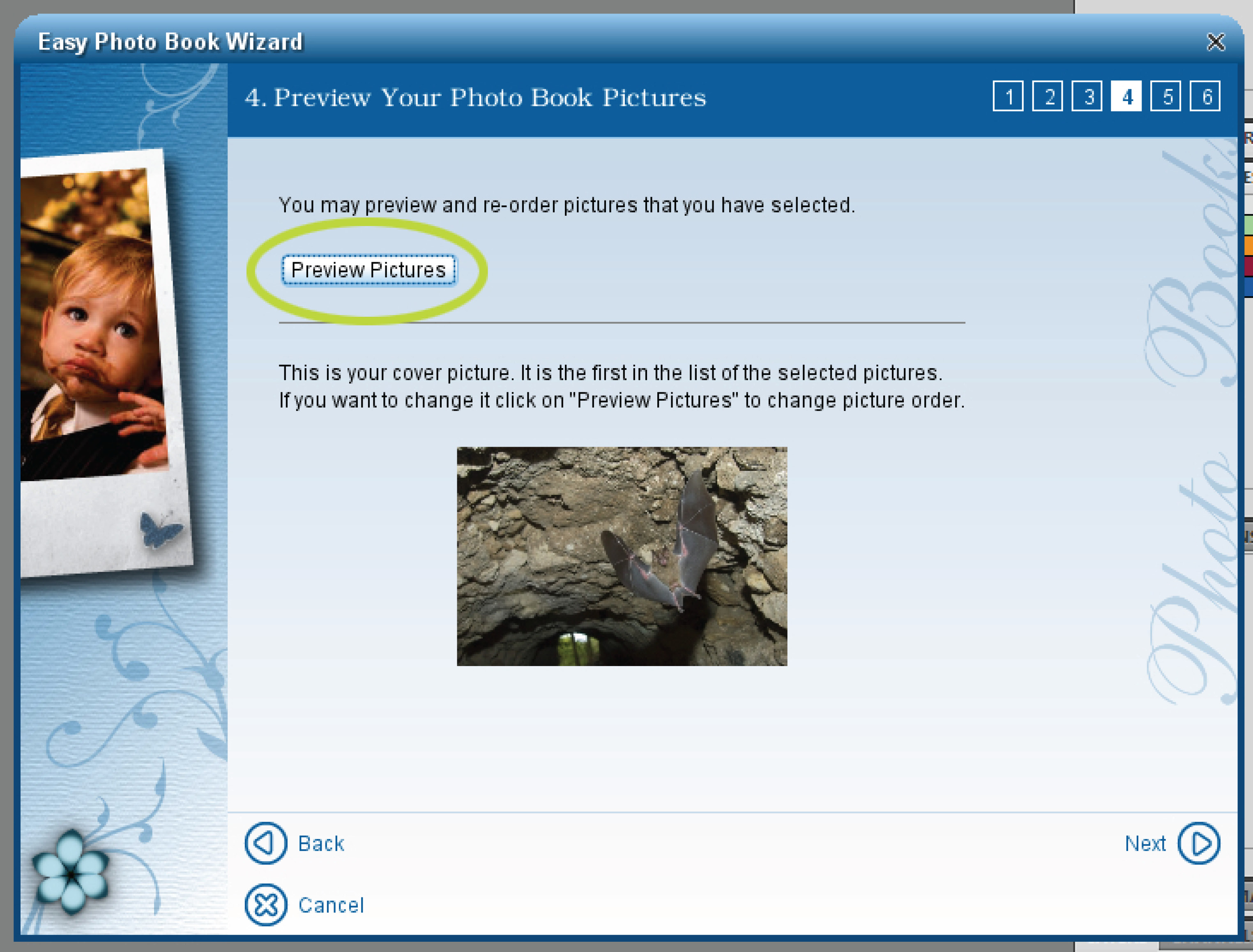
Task: Click the Cancel text link
Action: pos(332,905)
